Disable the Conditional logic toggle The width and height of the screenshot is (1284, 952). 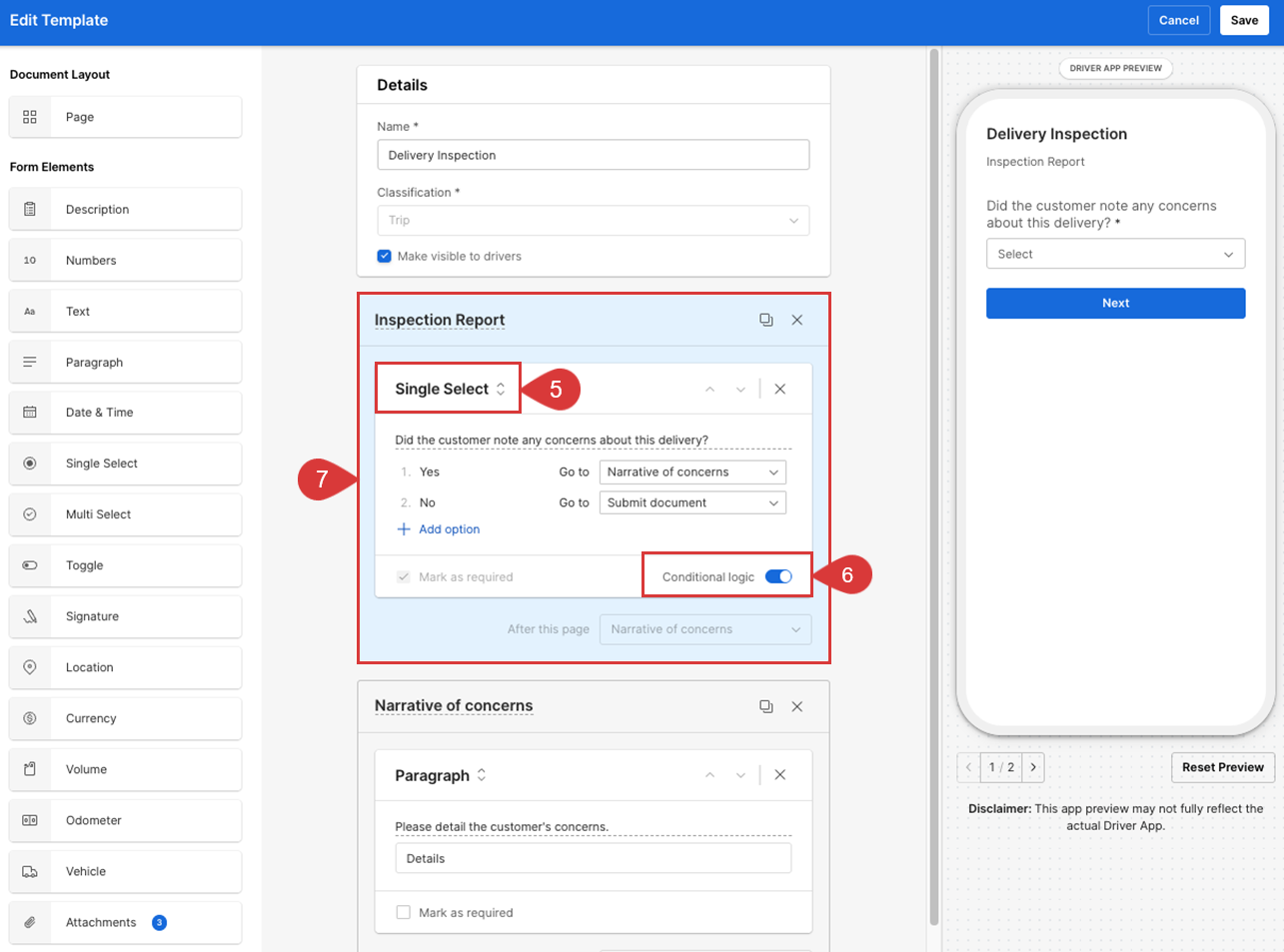(x=777, y=575)
